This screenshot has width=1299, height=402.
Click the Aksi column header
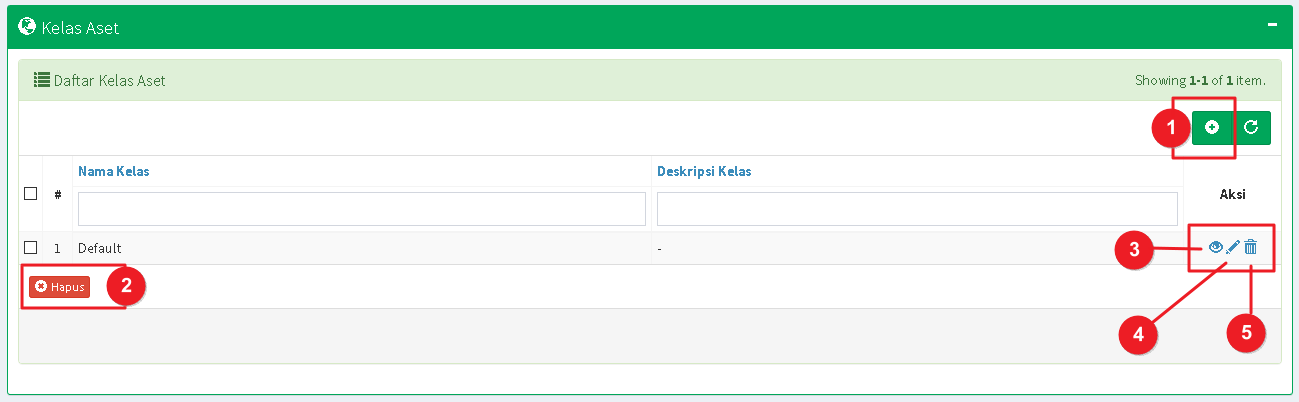tap(1232, 194)
